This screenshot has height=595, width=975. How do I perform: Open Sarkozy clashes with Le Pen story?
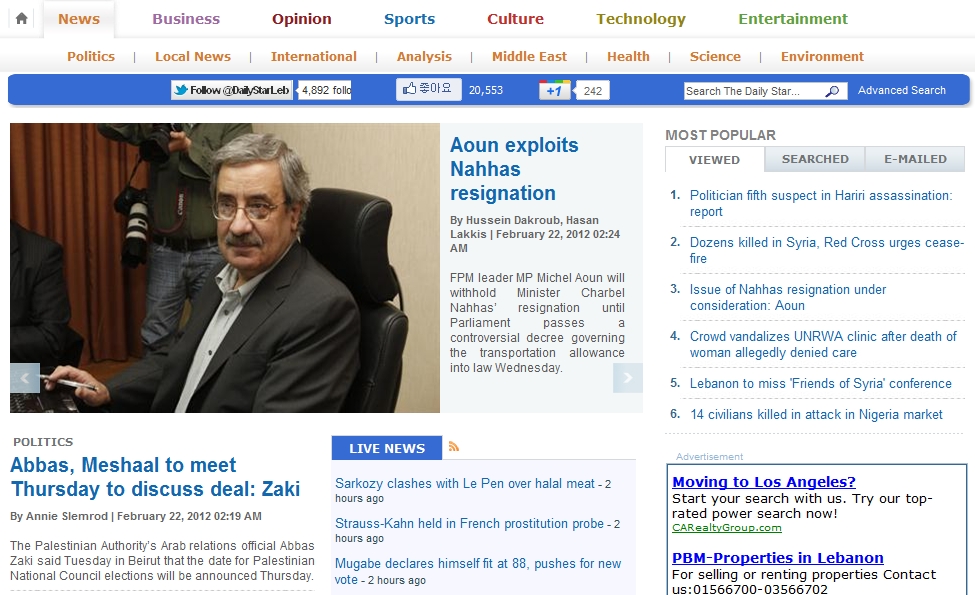[464, 483]
